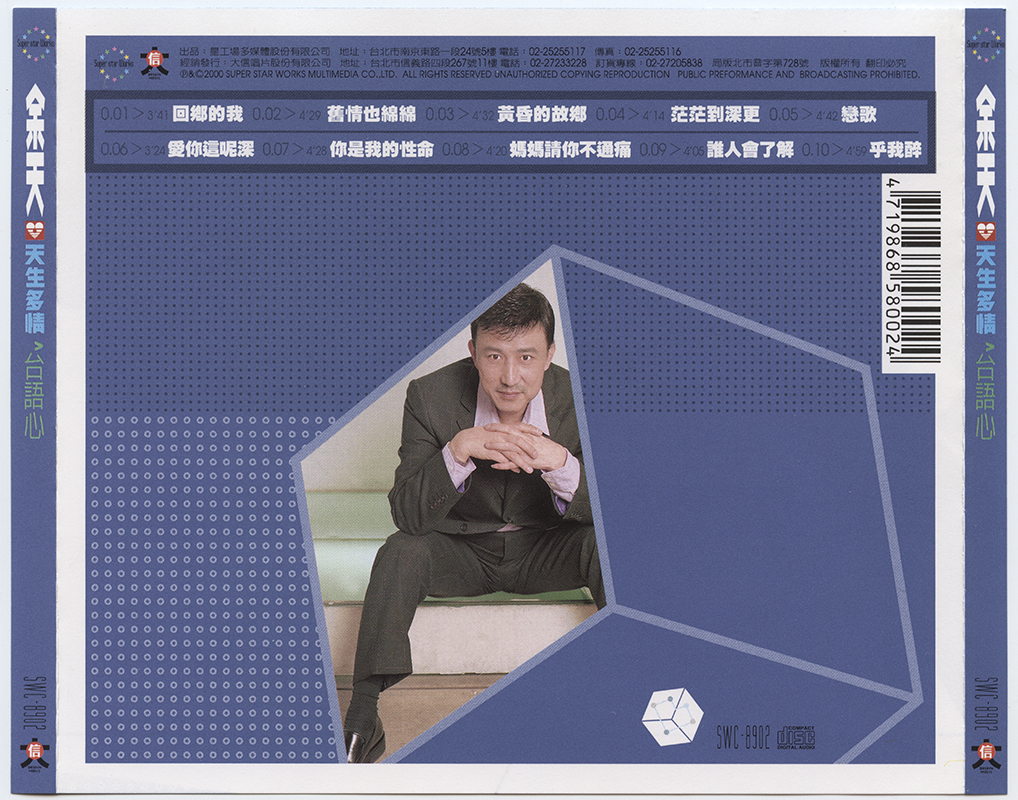This screenshot has height=800, width=1018.
Task: Click the Compact Disc Digital Audio logo
Action: (x=795, y=738)
